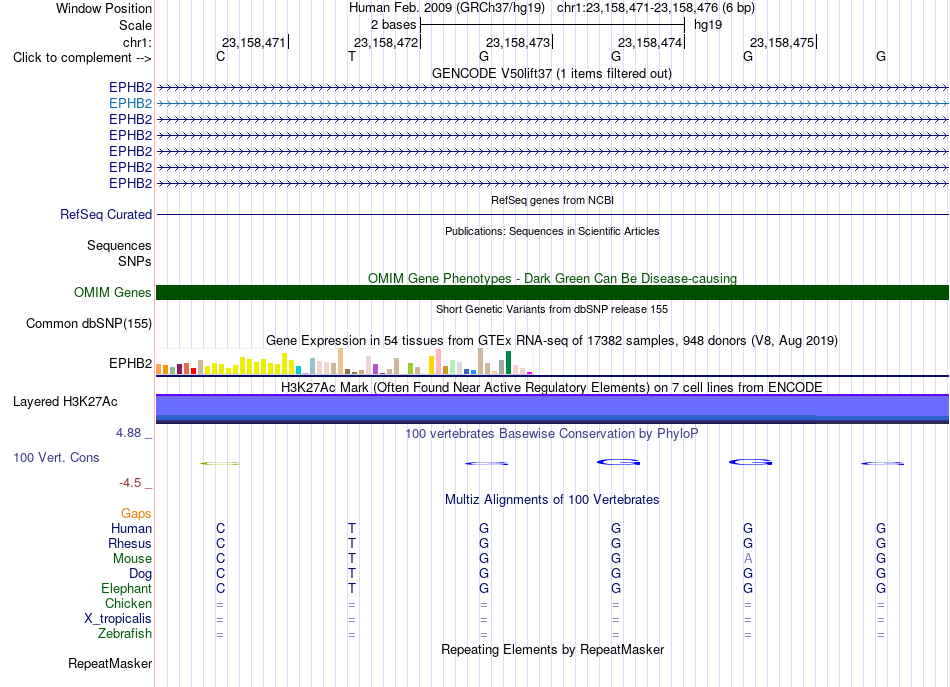Select the Rhesus species label
The width and height of the screenshot is (950, 687).
click(130, 543)
